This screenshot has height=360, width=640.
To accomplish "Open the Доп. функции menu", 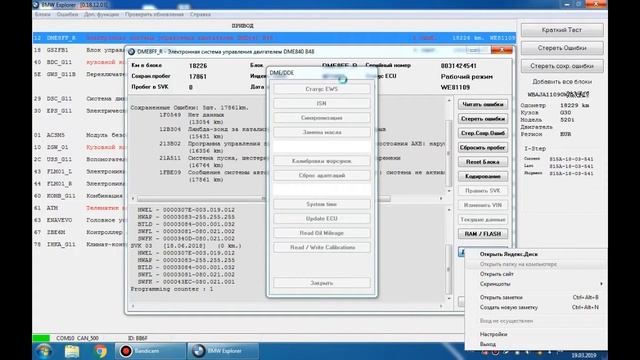I will coord(101,14).
